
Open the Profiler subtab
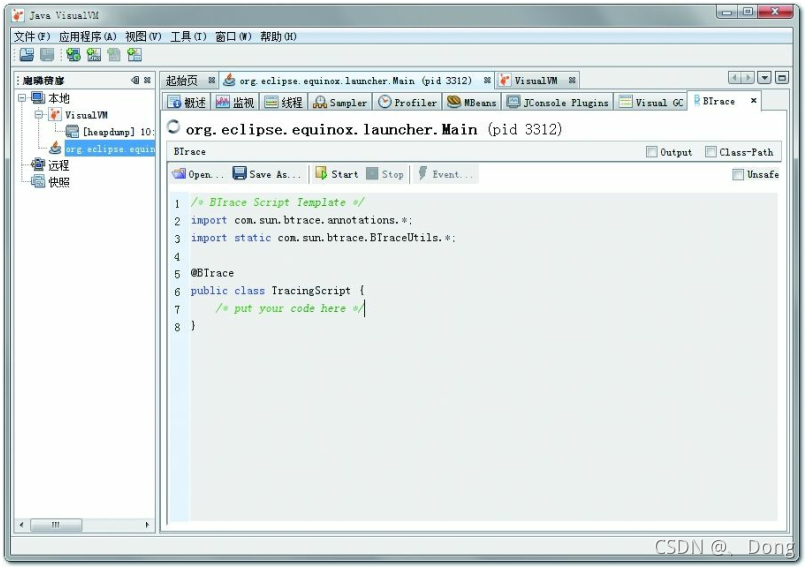(x=408, y=102)
